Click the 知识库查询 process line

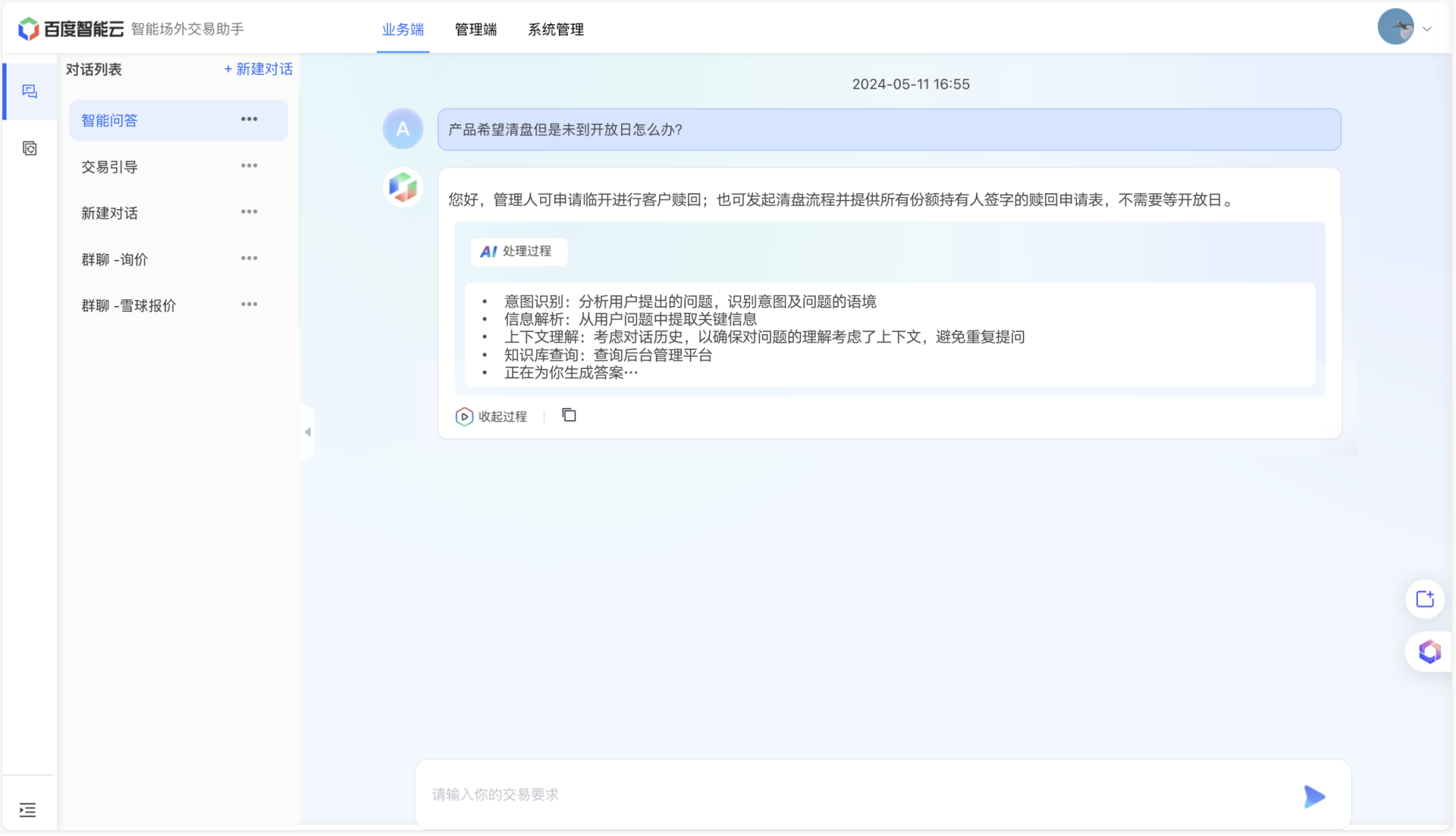coord(608,355)
